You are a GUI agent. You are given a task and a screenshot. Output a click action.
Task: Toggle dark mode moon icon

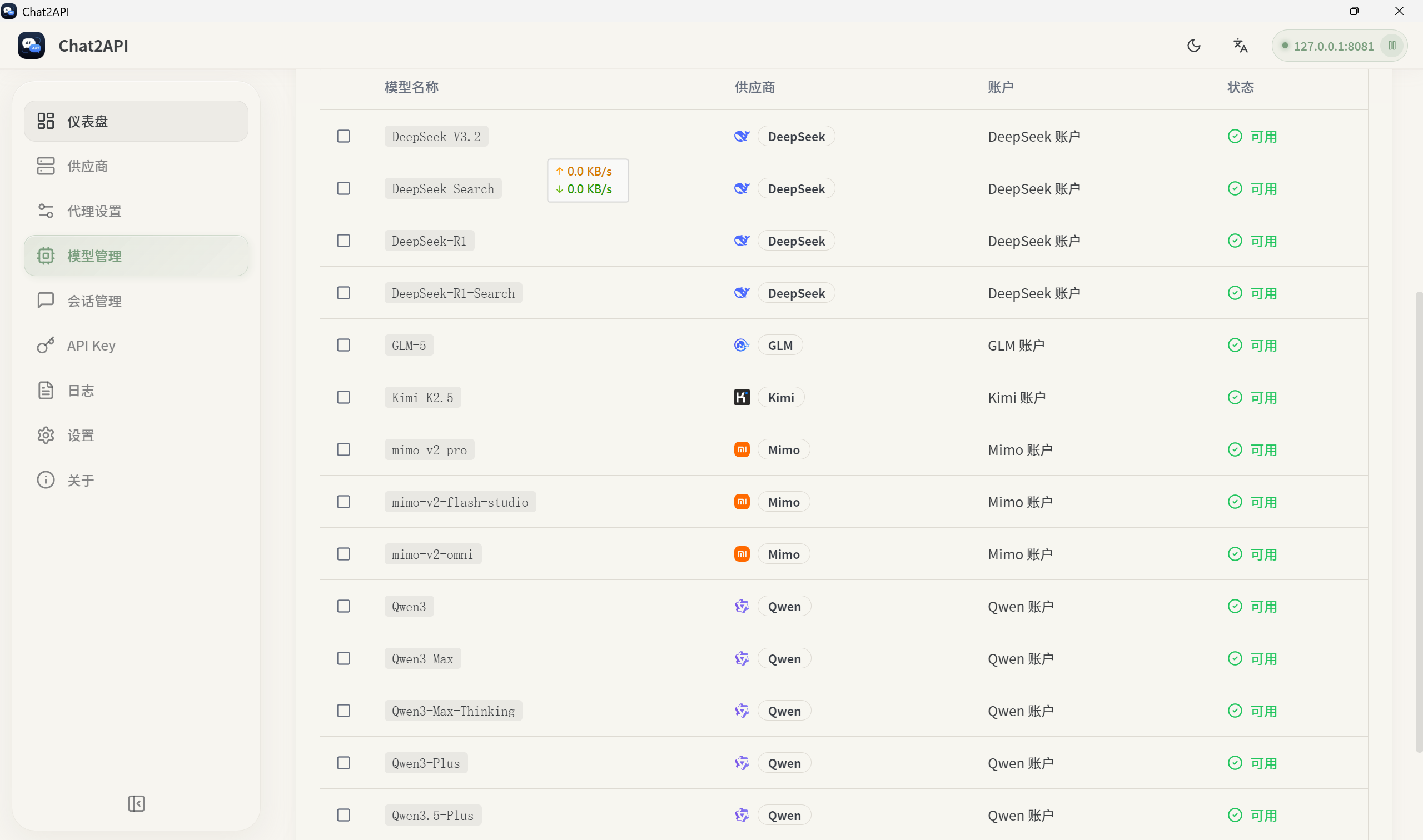coord(1193,46)
